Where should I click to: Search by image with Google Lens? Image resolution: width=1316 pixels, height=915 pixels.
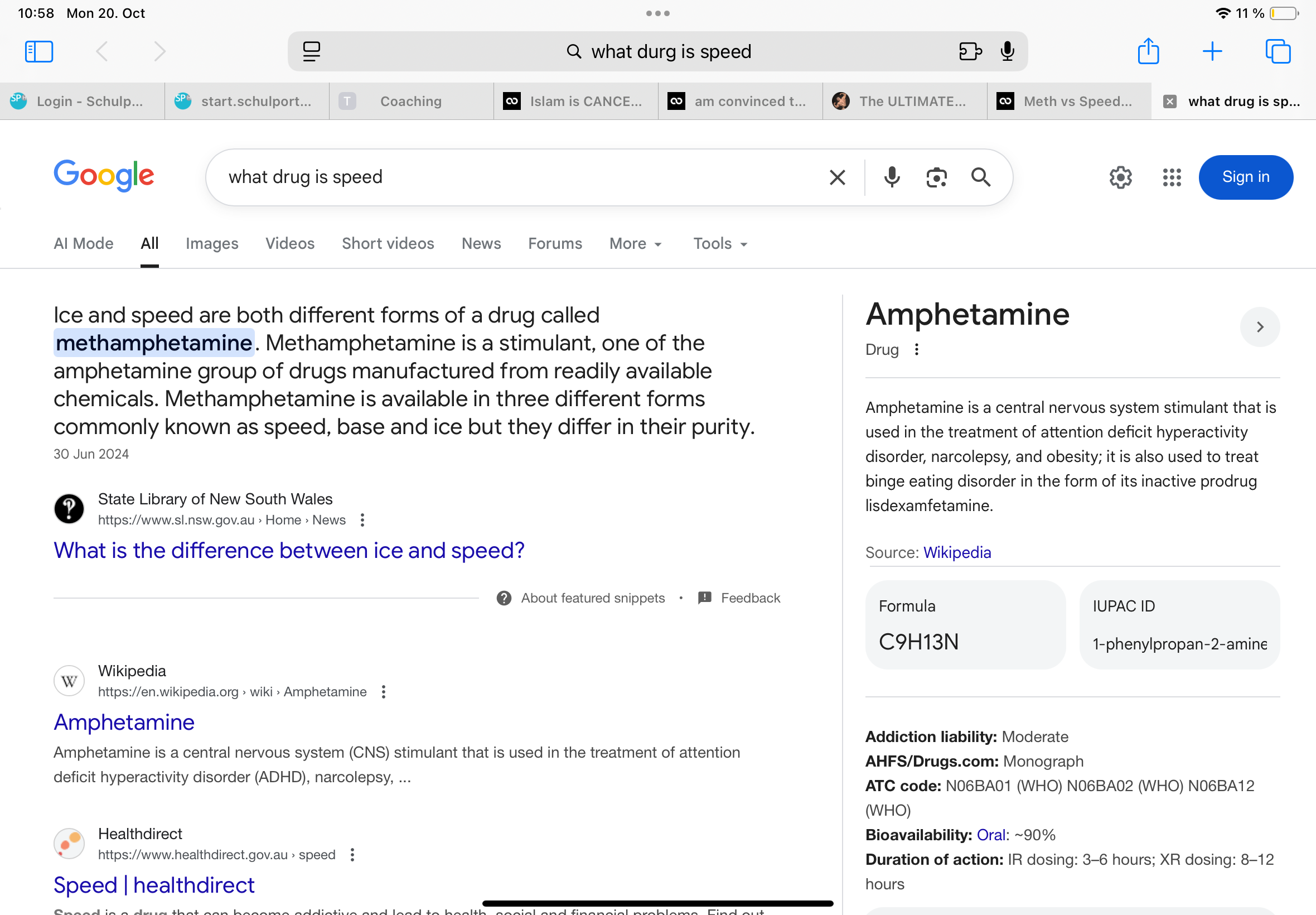click(x=936, y=178)
